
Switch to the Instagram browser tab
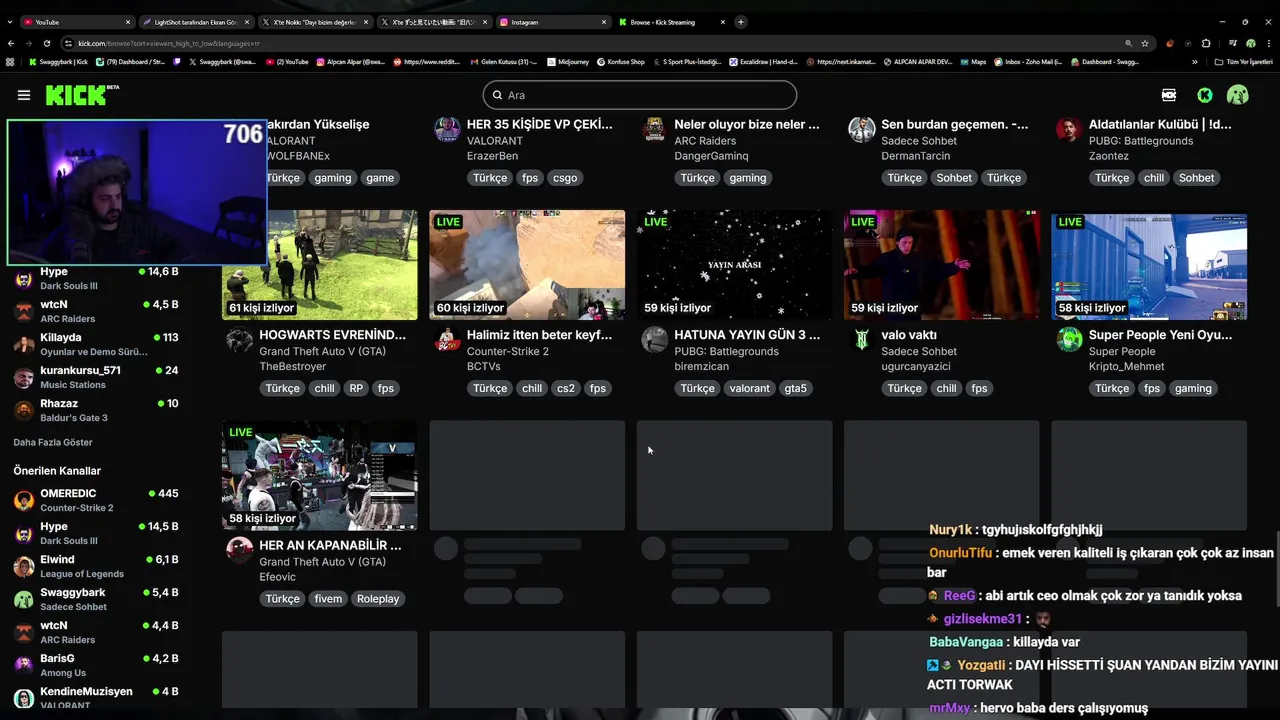tap(553, 22)
